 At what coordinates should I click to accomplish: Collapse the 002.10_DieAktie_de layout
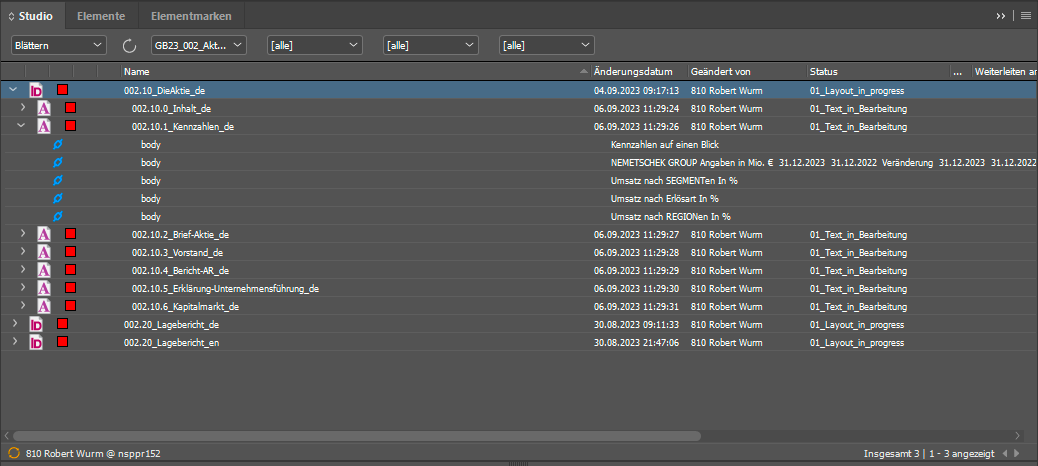point(13,91)
